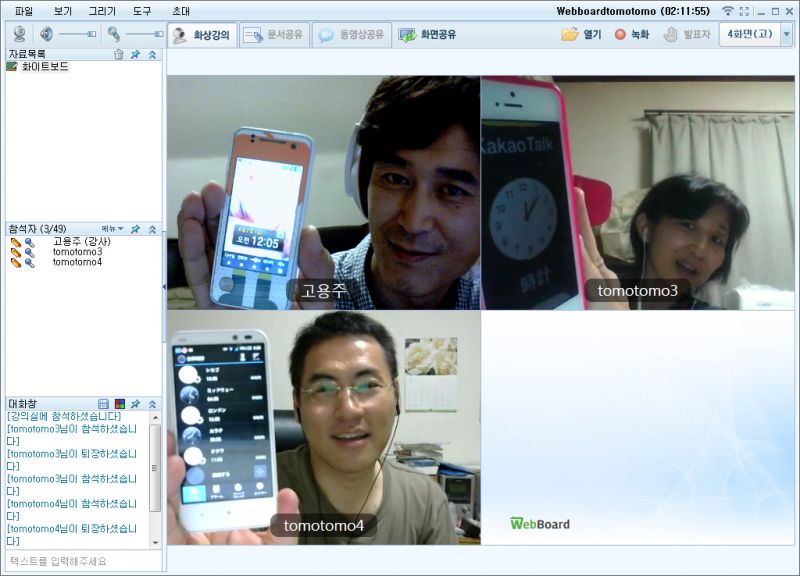This screenshot has height=576, width=800.
Task: Click the 열기 open folder button
Action: click(582, 34)
